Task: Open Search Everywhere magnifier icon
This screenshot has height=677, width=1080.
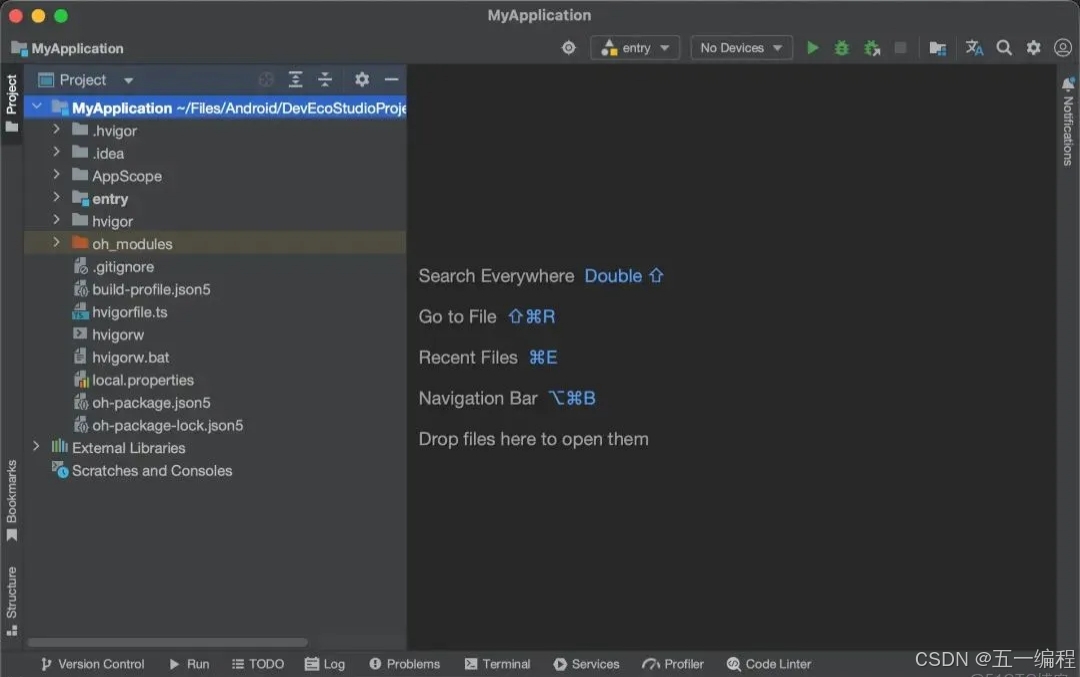Action: (1004, 48)
